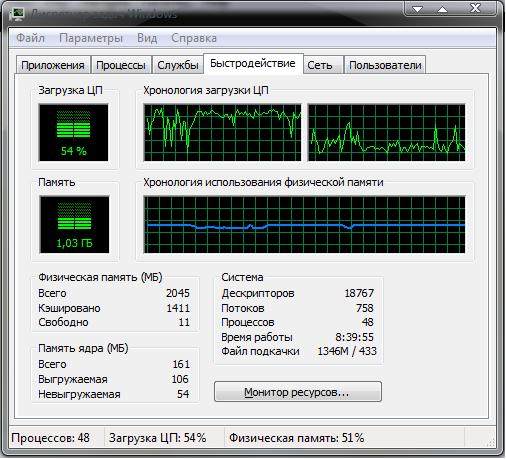Click the Монитор ресурсов button
This screenshot has width=506, height=459.
point(298,392)
